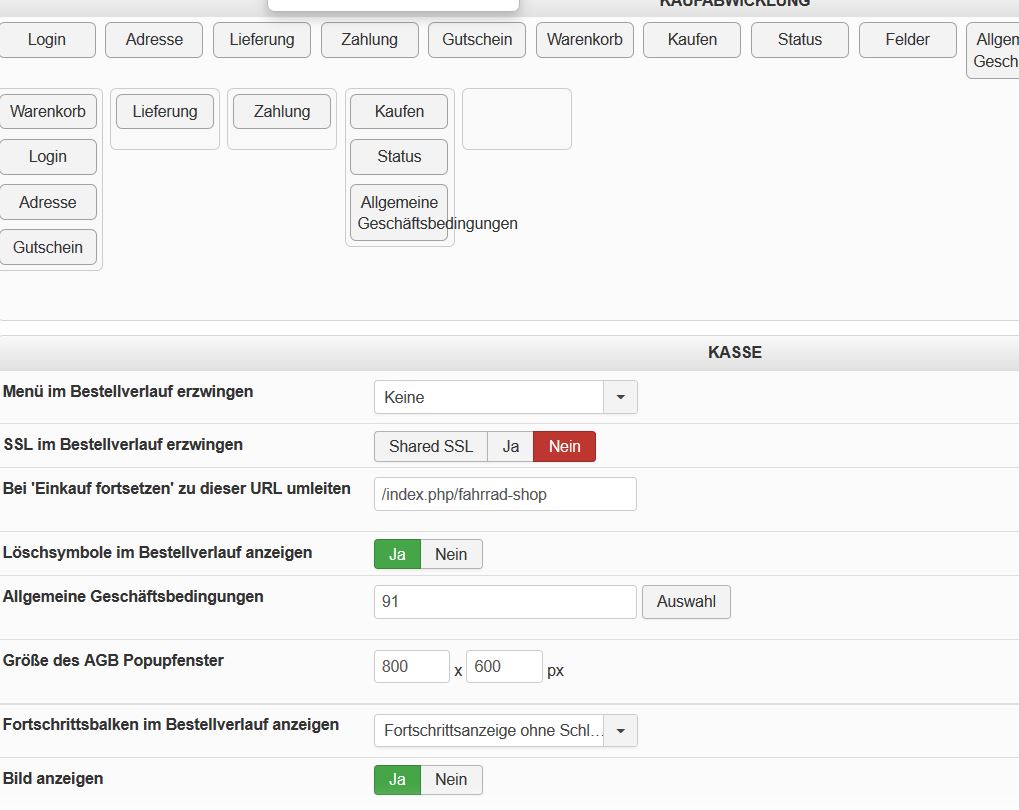Click the Auswahl button

686,602
